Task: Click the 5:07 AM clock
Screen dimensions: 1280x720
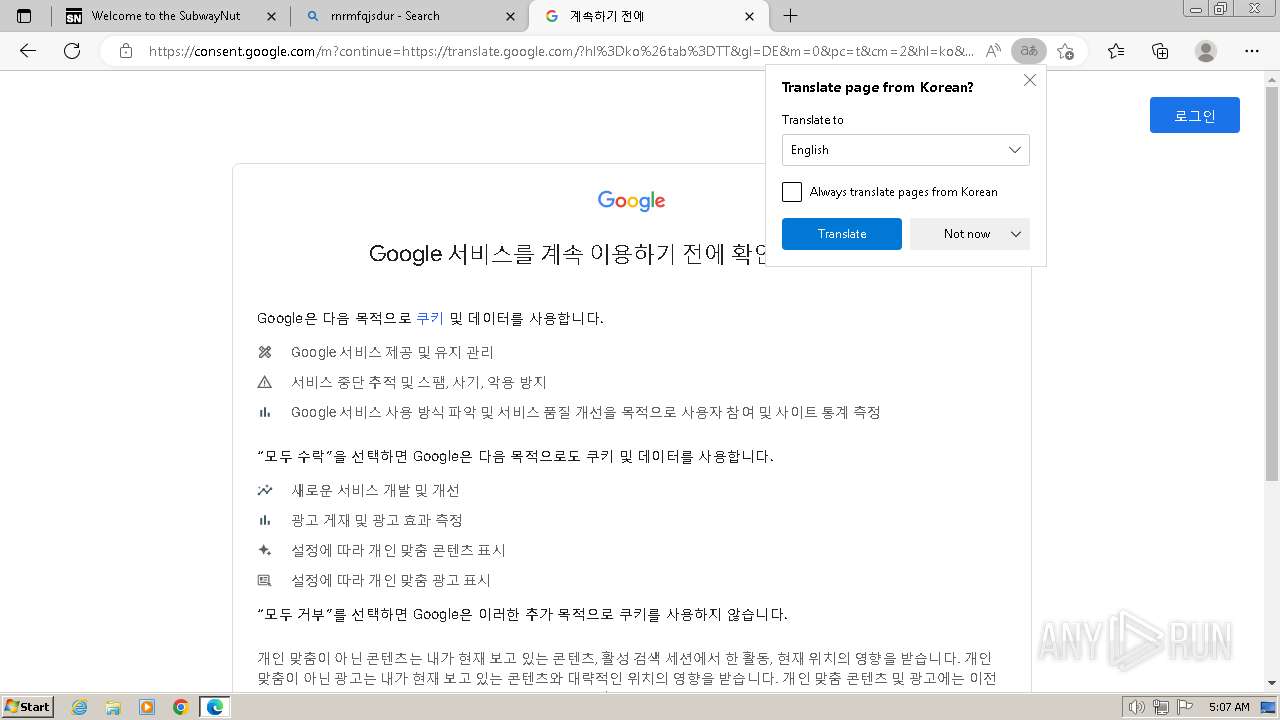Action: coord(1229,707)
